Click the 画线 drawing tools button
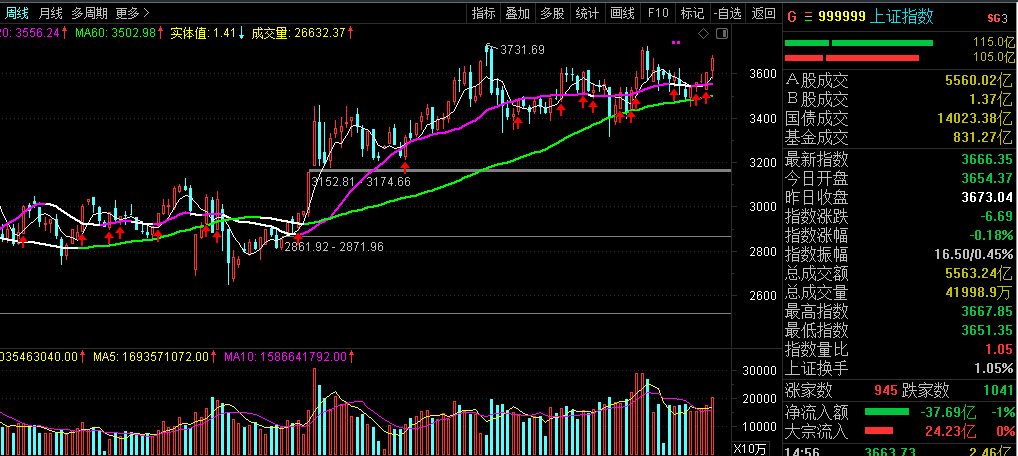Viewport: 1018px width, 456px height. (x=622, y=13)
